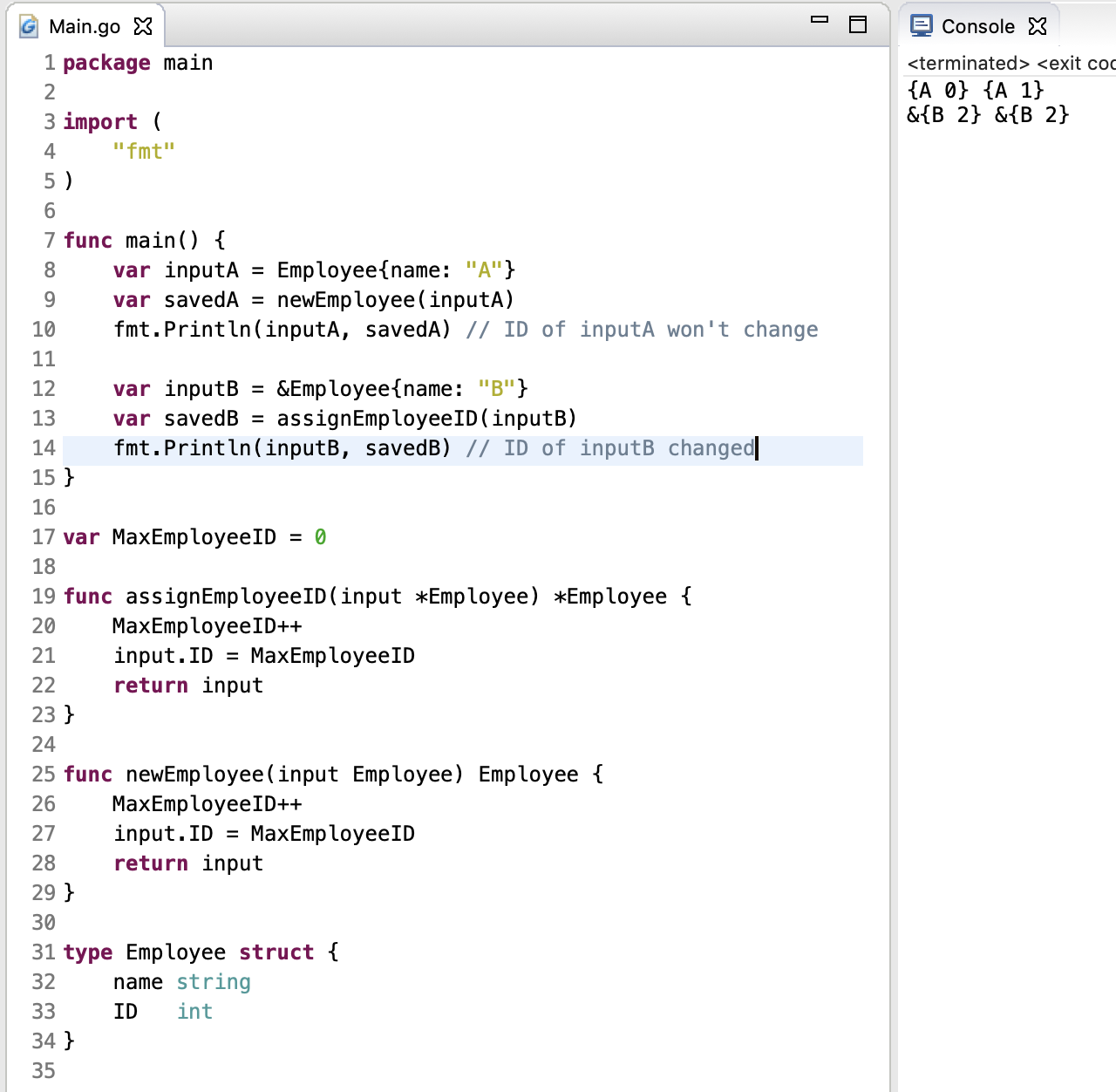Close the Main.go editor tab
Image resolution: width=1116 pixels, height=1092 pixels.
tap(143, 26)
